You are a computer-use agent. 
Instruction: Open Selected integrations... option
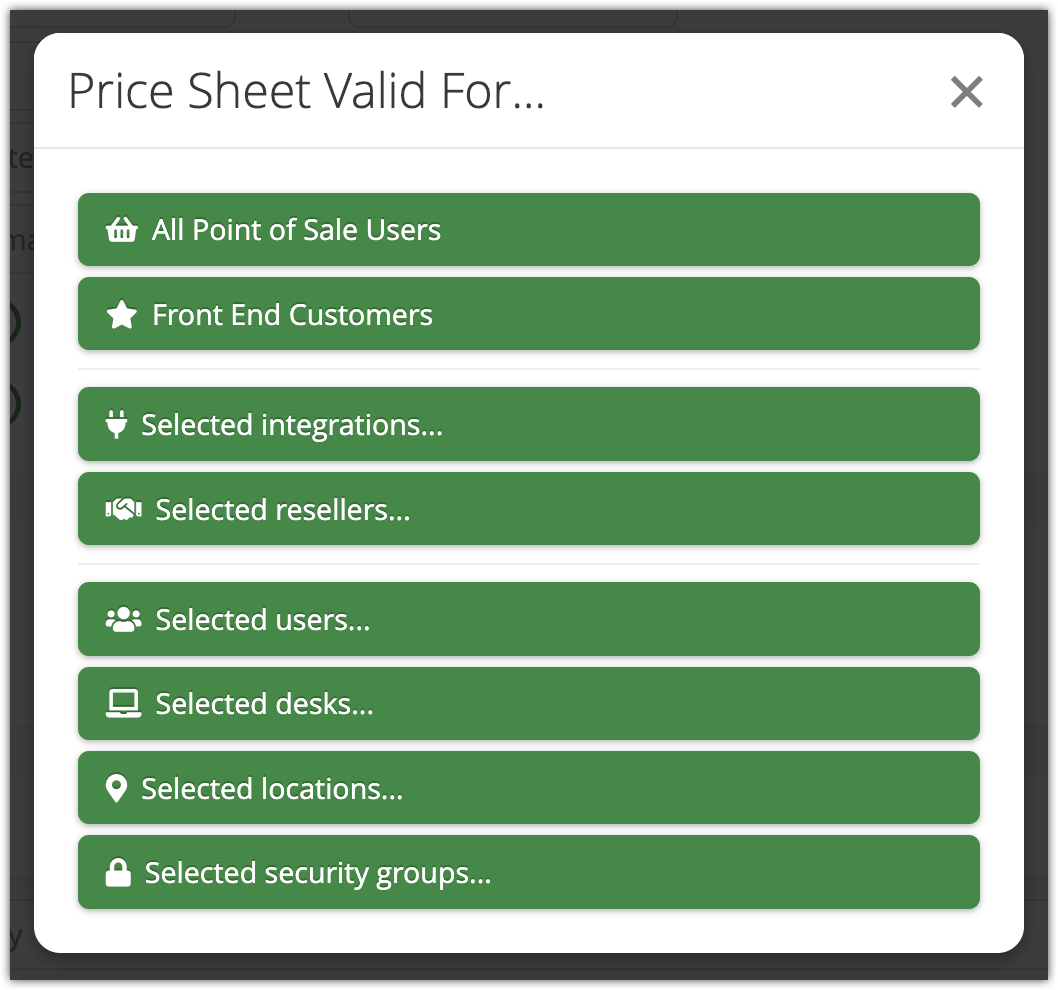[x=528, y=425]
